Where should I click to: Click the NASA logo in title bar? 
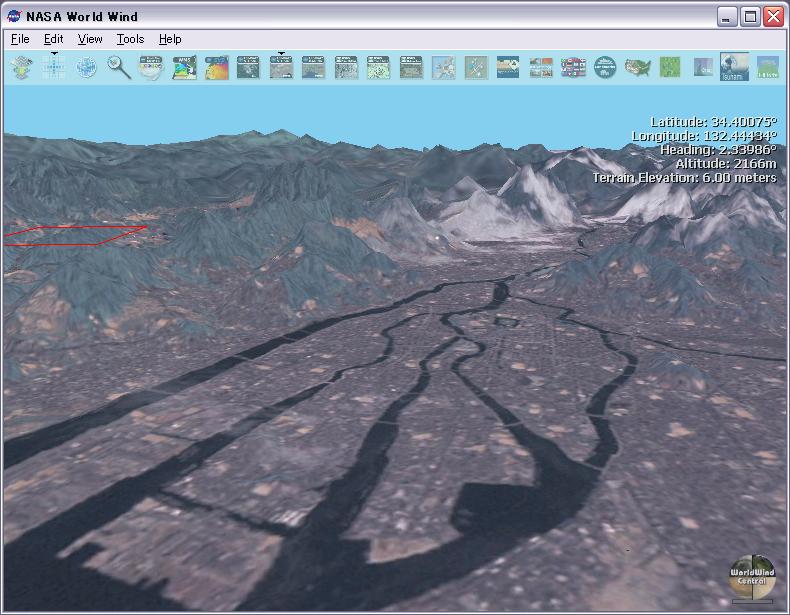14,16
